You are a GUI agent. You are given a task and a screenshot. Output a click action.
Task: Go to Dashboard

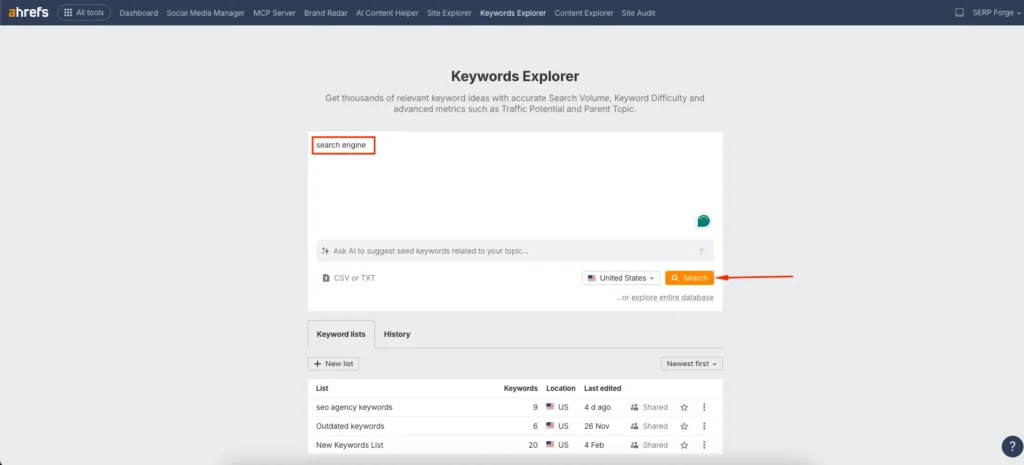(138, 13)
